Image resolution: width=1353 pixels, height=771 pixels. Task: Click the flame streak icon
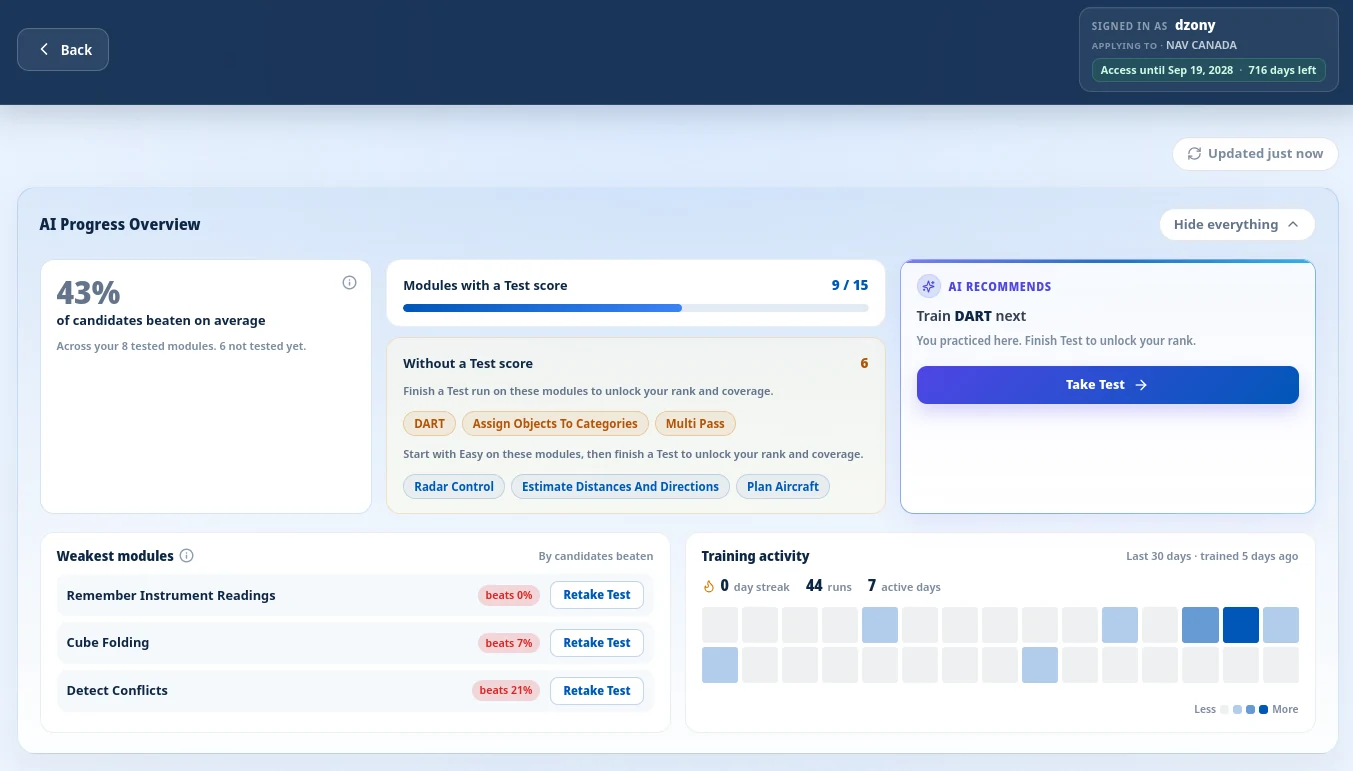point(709,586)
